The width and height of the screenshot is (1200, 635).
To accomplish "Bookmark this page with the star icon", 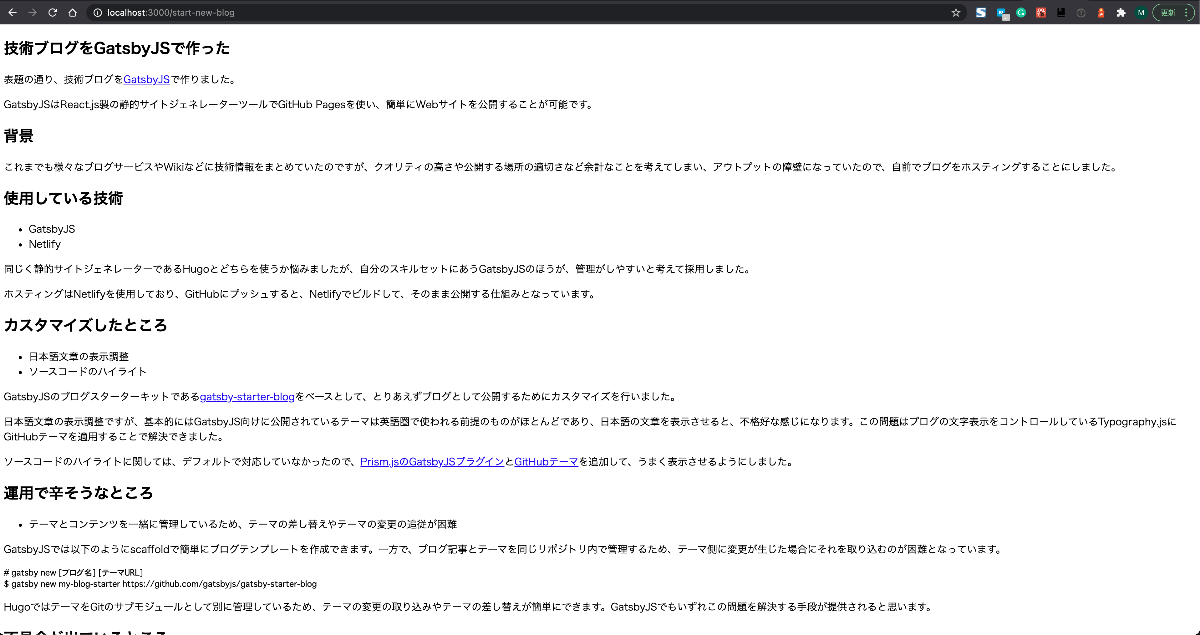I will point(956,13).
